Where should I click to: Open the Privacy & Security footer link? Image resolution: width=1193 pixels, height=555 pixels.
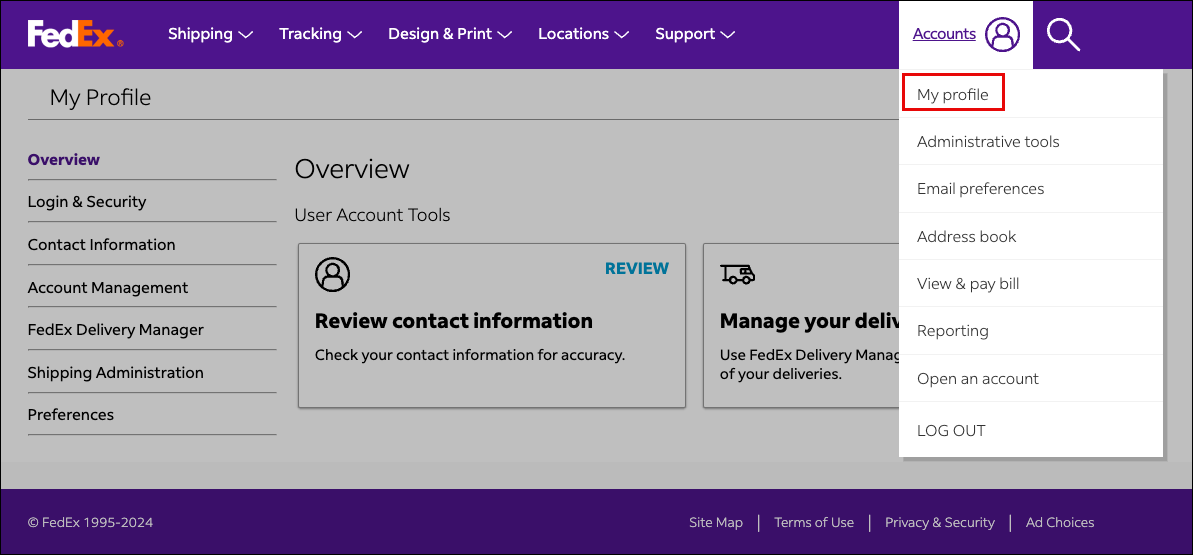940,522
